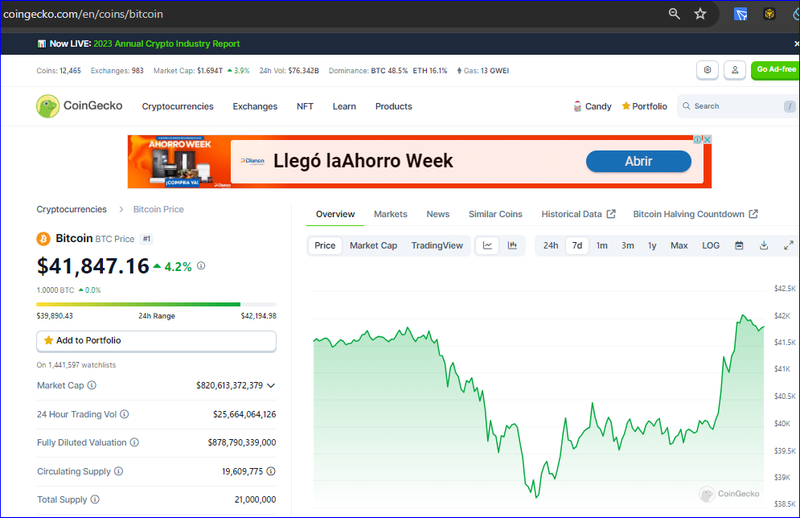The image size is (800, 518).
Task: Show Total Supply info icon
Action: click(95, 500)
